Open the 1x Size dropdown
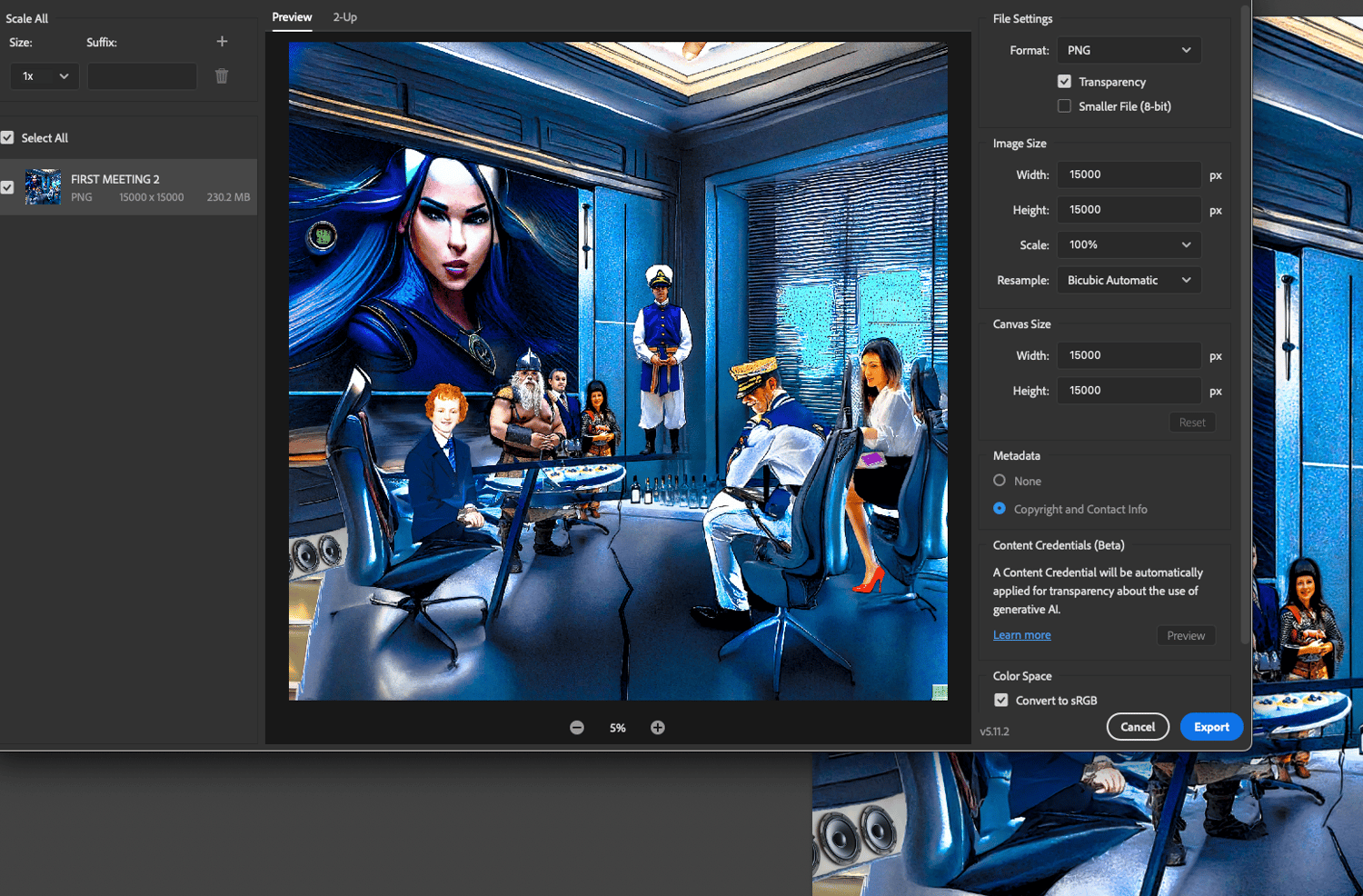 [45, 76]
